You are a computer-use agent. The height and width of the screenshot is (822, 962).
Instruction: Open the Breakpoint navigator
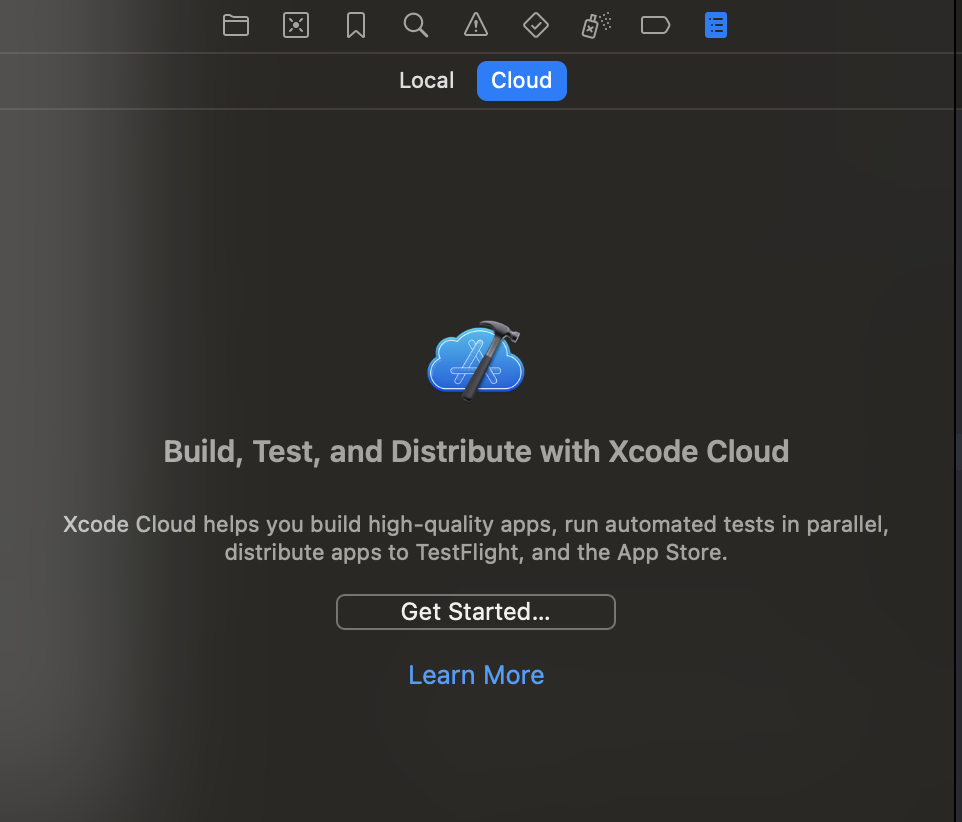point(655,26)
